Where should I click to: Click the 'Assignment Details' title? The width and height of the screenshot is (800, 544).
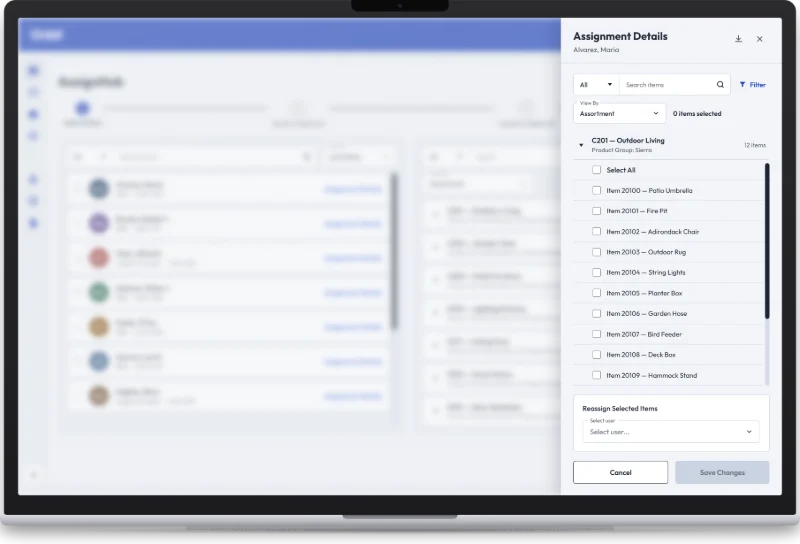click(x=620, y=36)
